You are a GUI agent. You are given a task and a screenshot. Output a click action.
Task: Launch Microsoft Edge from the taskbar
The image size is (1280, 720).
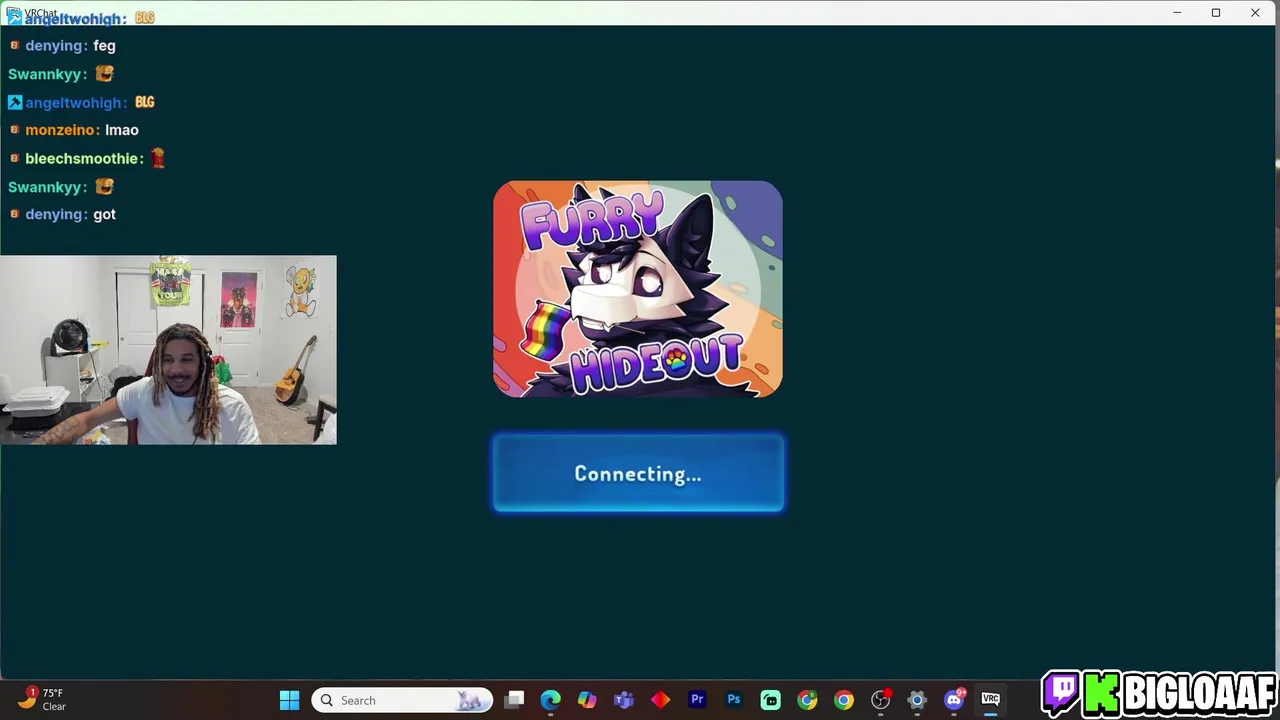pyautogui.click(x=551, y=700)
